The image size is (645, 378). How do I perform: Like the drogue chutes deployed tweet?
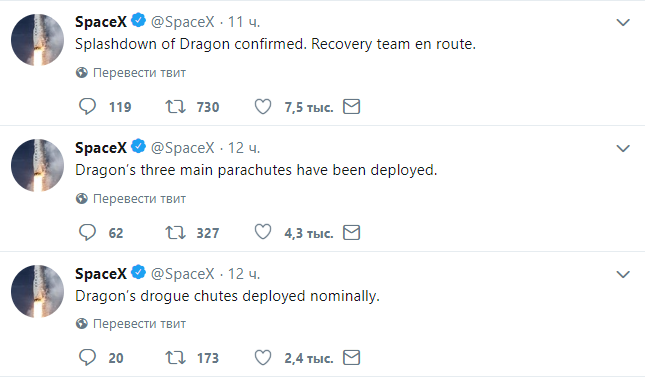[x=263, y=357]
